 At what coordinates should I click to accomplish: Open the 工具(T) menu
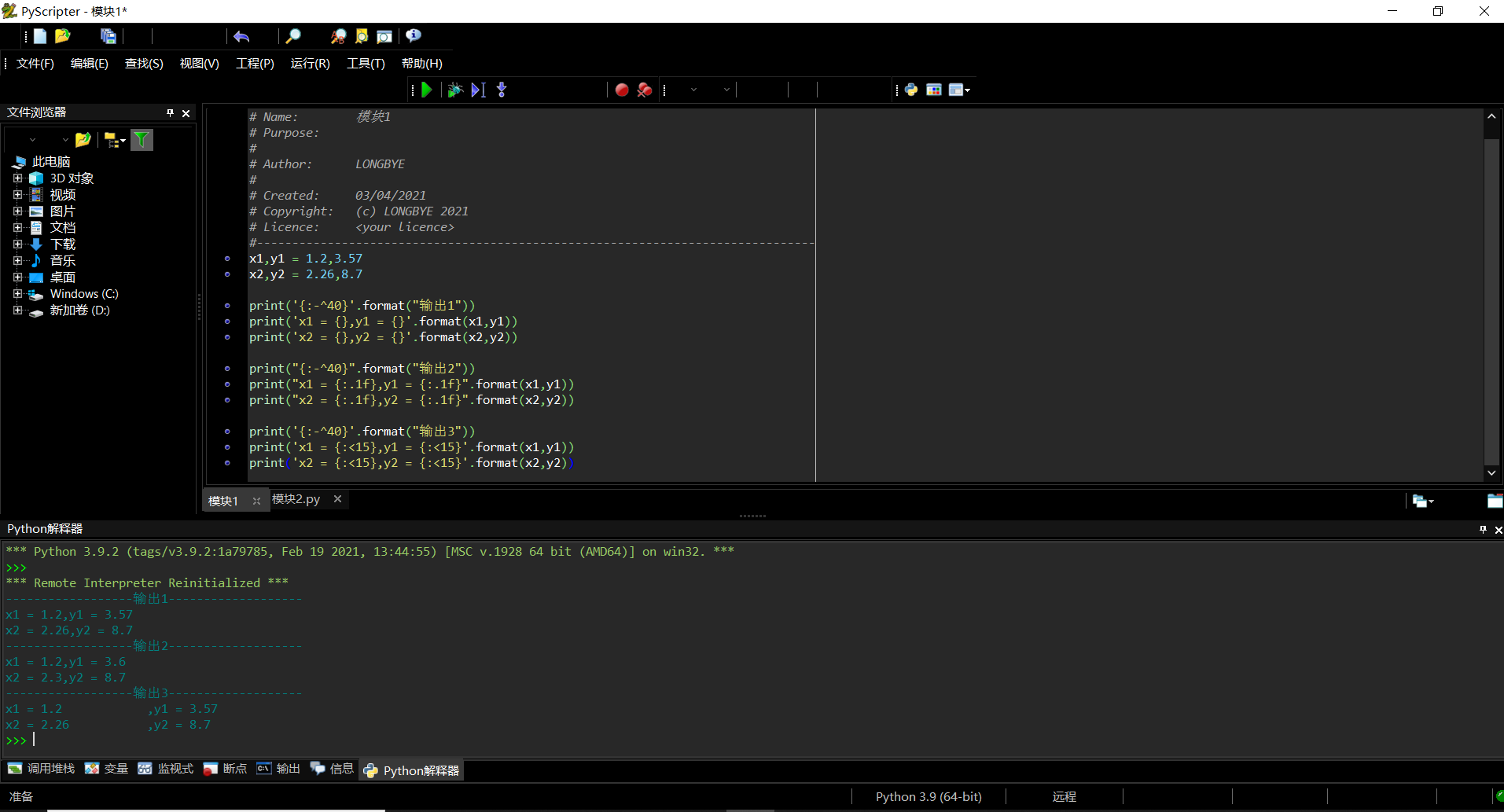(366, 64)
